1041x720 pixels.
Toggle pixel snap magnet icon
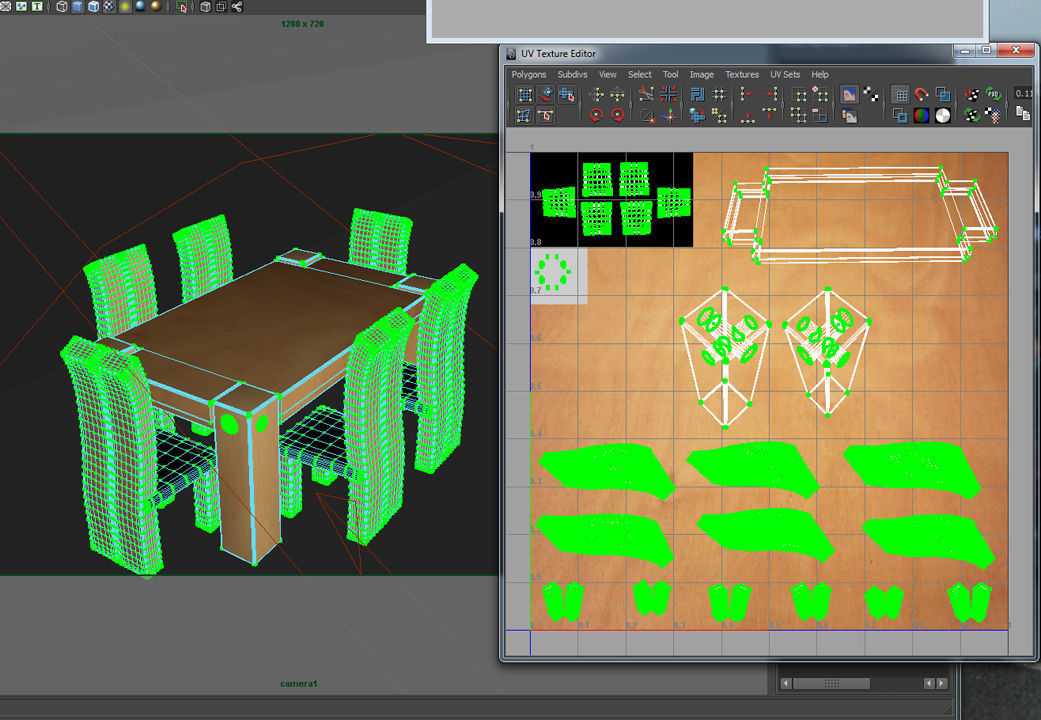(921, 94)
